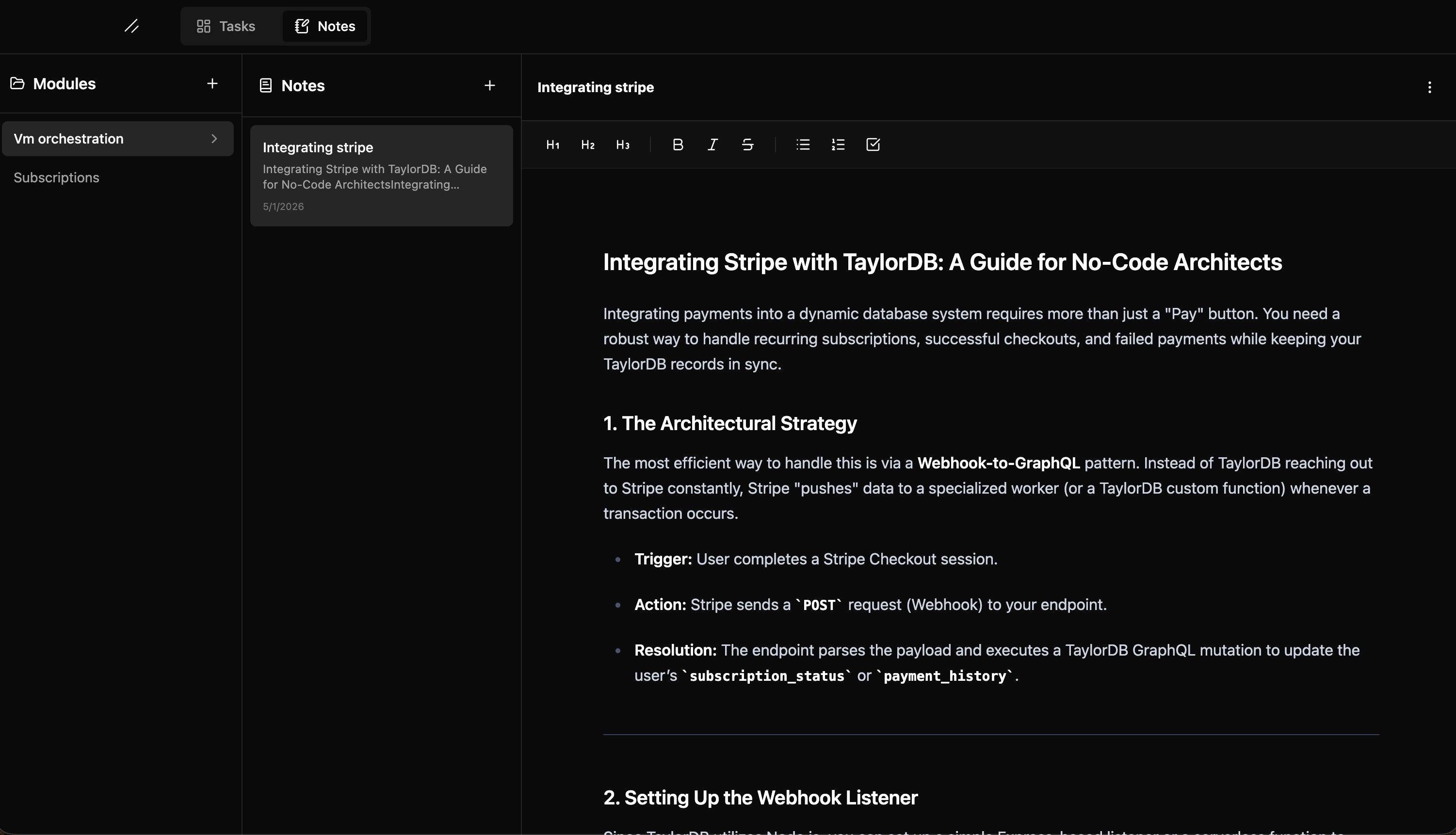Insert a checklist task item

[873, 145]
